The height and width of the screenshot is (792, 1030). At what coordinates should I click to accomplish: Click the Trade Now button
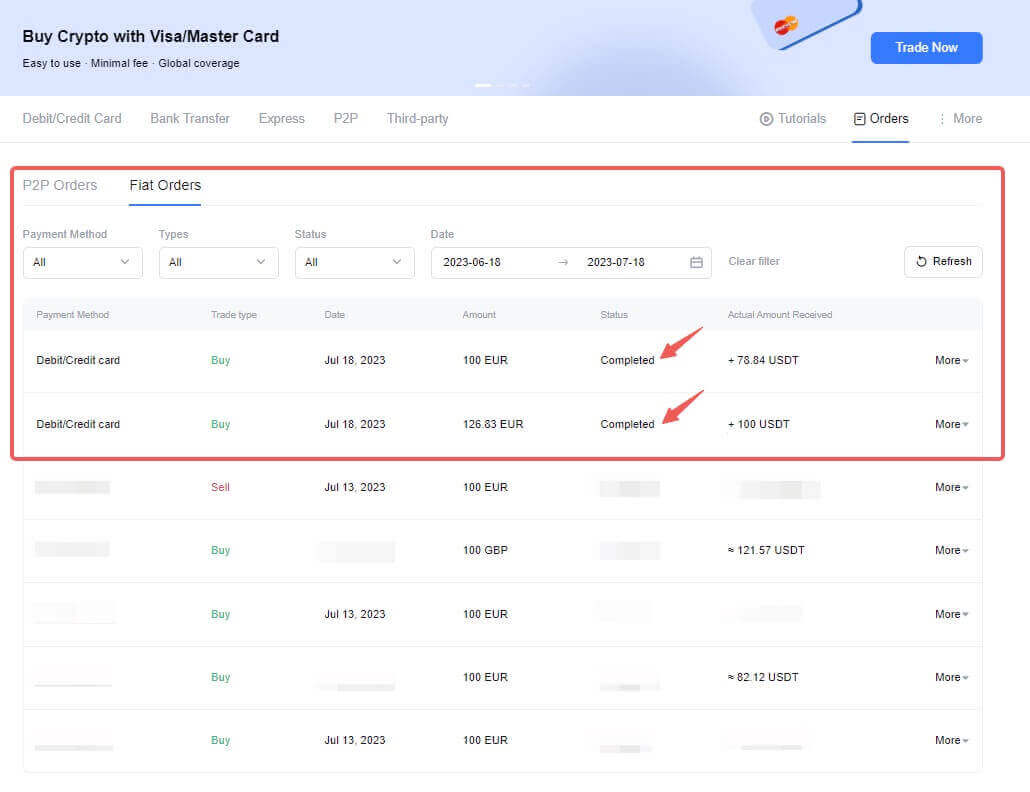925,47
